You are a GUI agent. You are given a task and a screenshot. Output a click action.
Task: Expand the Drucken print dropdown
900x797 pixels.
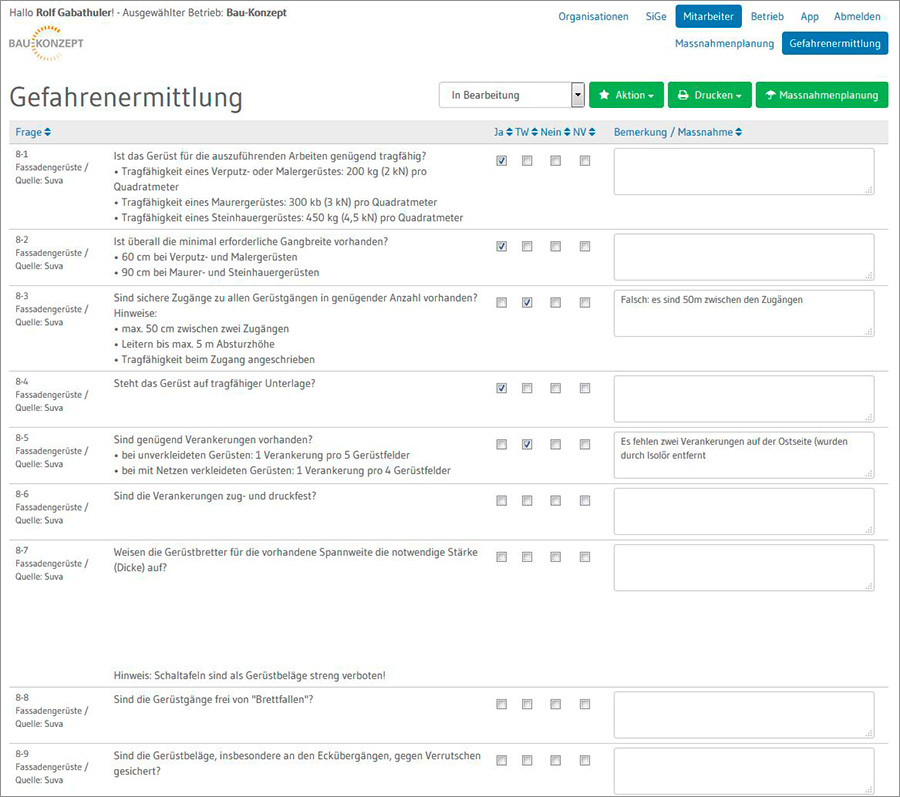(709, 95)
